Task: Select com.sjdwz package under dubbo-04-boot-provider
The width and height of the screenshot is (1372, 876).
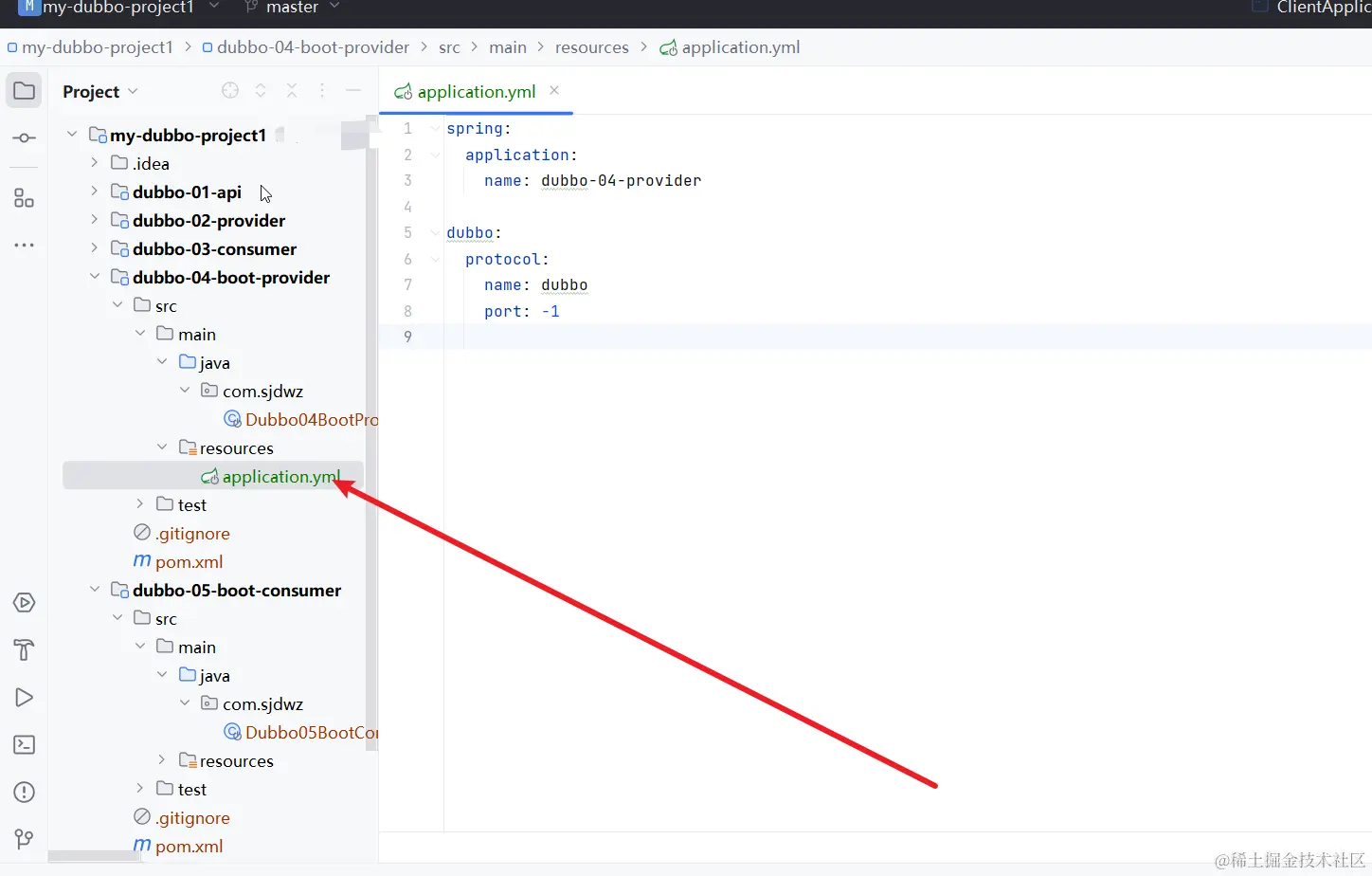Action: tap(252, 391)
